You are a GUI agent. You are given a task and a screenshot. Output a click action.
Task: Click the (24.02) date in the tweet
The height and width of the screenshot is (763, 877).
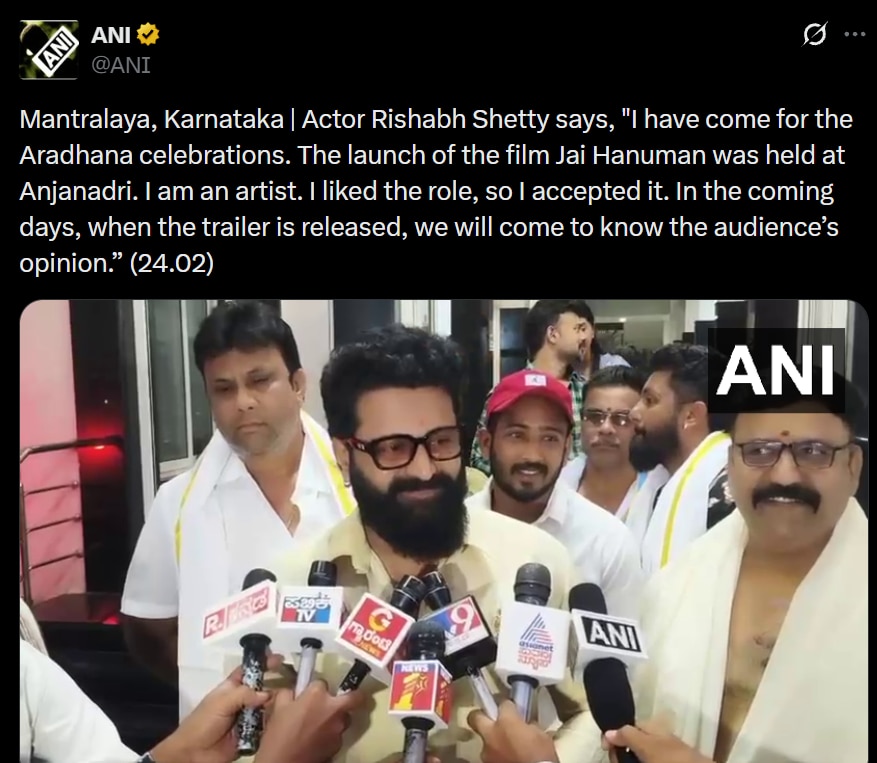coord(172,263)
